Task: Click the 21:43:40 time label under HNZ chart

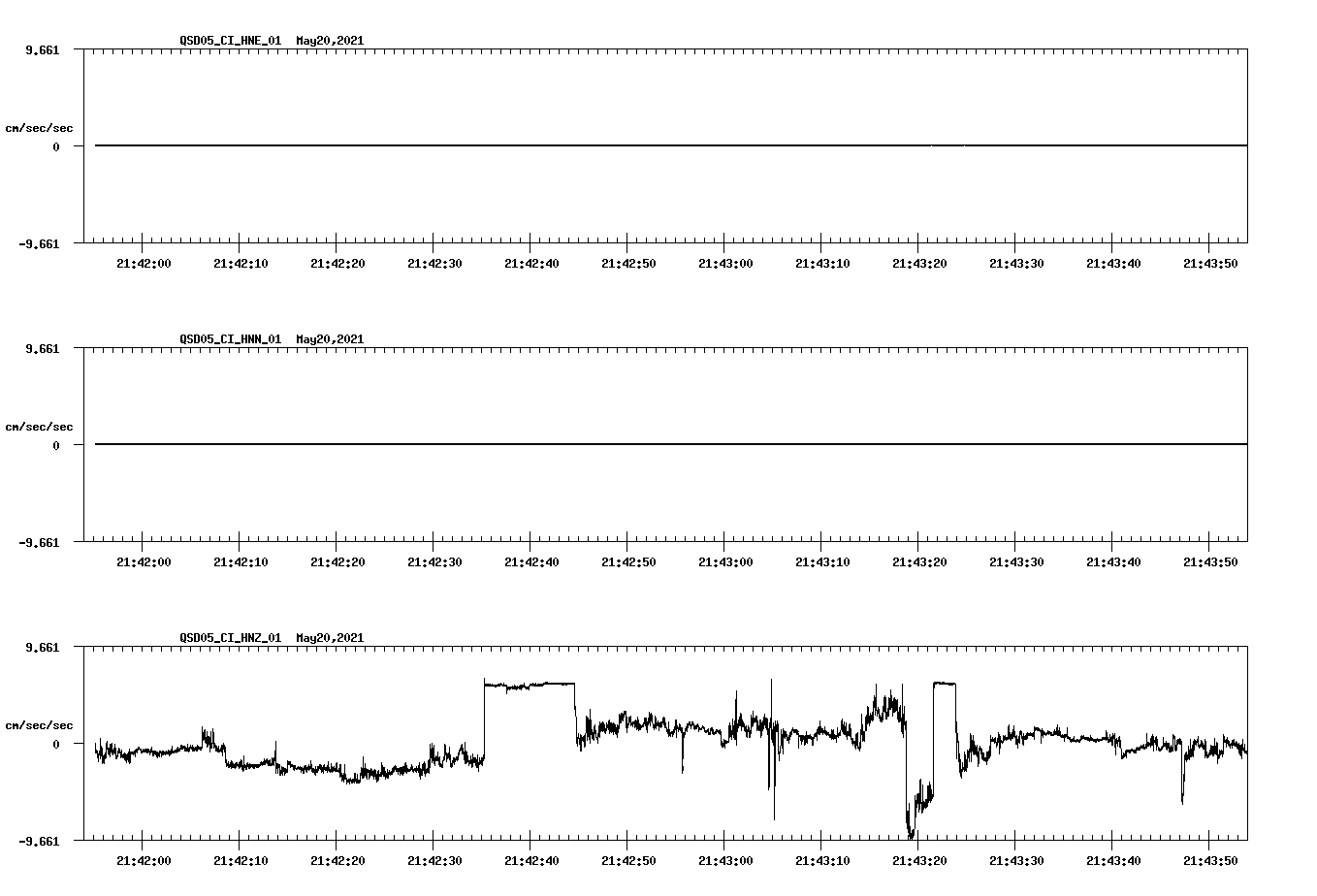Action: (1113, 860)
